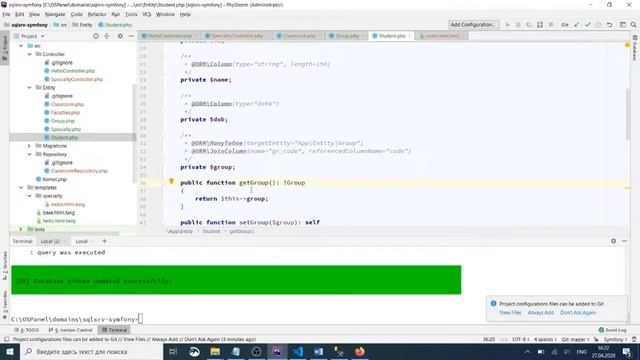Click Always Add link in notification

(541, 313)
